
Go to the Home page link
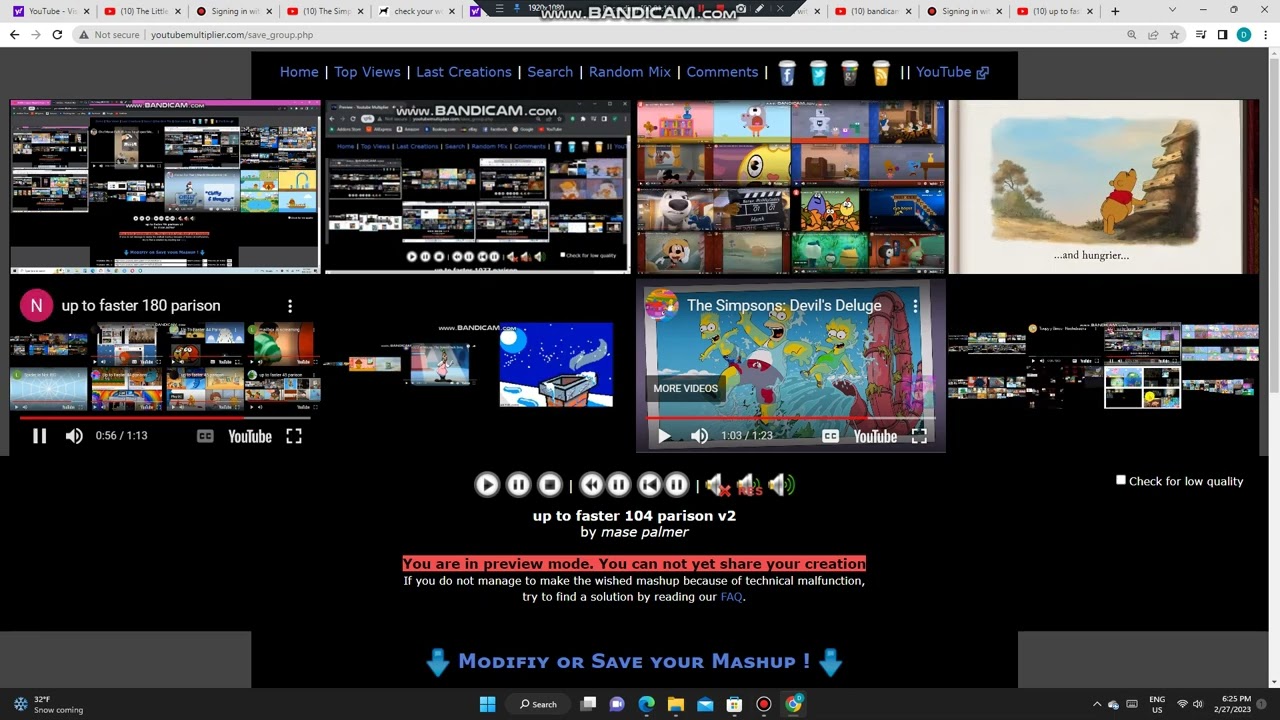(x=299, y=72)
